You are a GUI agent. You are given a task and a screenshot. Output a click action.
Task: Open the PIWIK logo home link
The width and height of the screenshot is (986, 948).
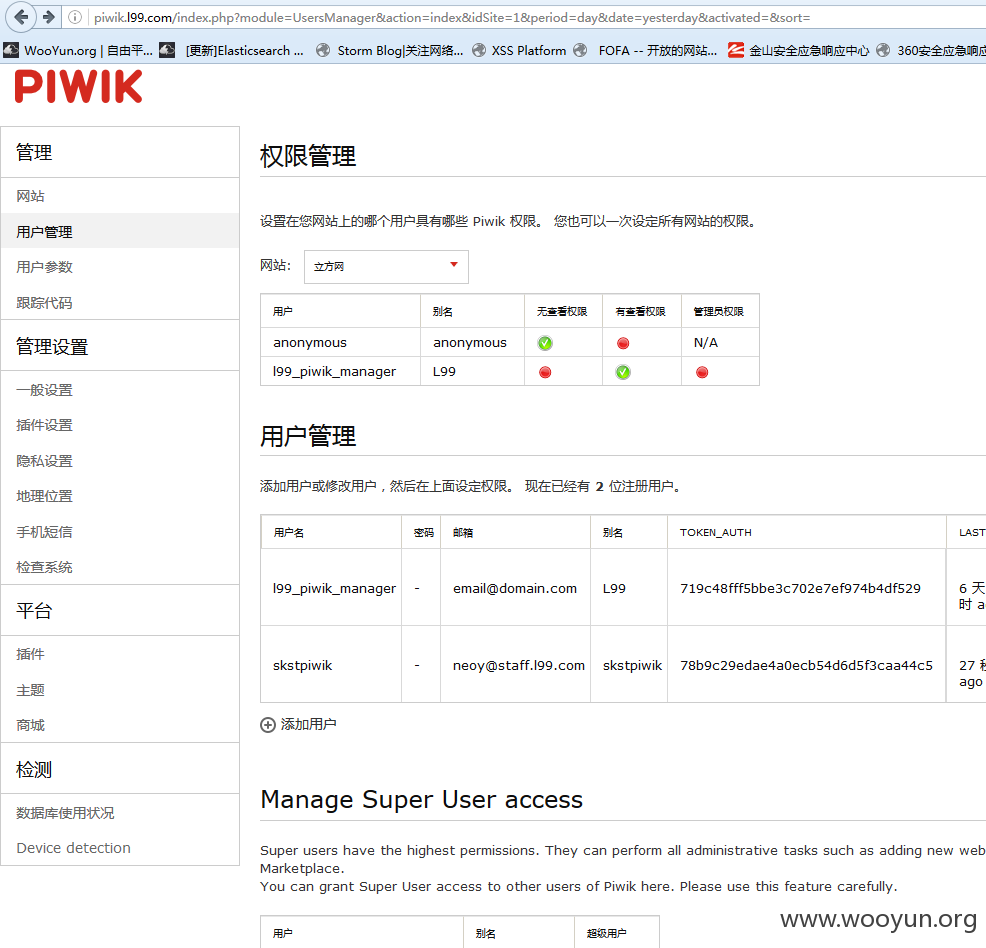[x=79, y=86]
